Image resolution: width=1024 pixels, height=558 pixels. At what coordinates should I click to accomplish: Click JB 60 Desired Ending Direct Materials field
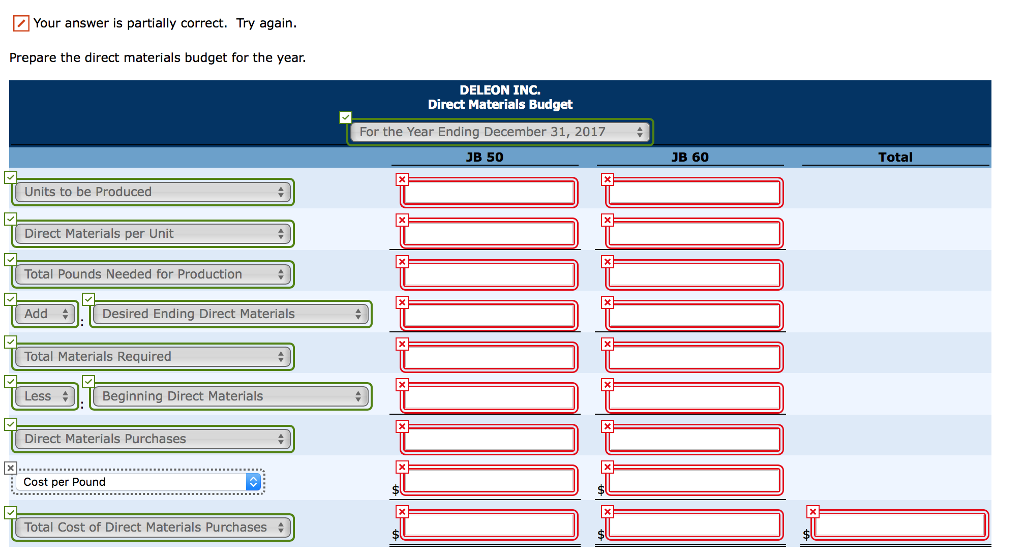(x=694, y=316)
